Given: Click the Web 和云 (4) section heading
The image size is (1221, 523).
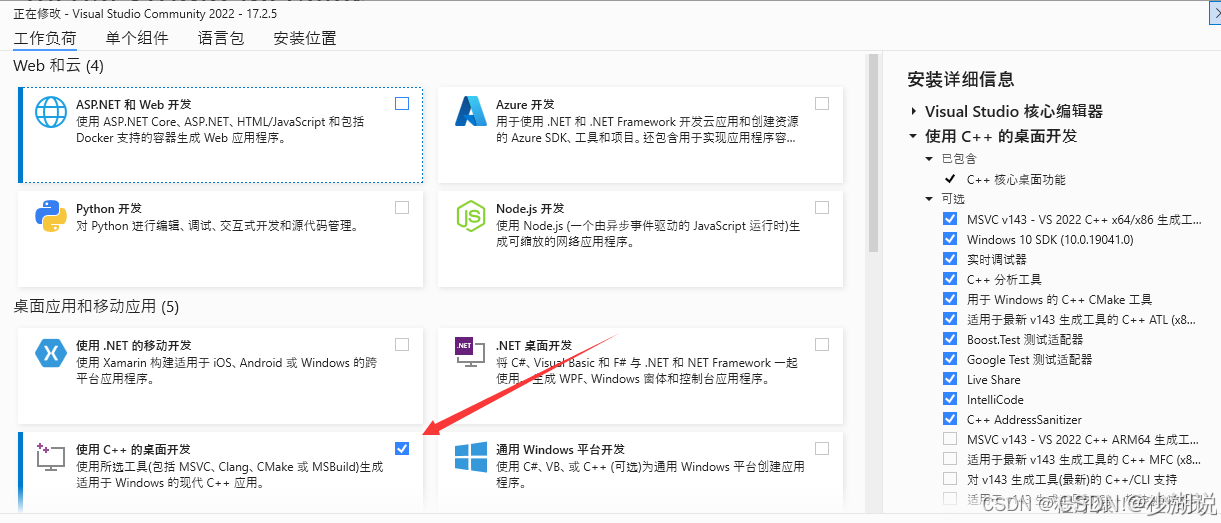Looking at the screenshot, I should coord(59,65).
